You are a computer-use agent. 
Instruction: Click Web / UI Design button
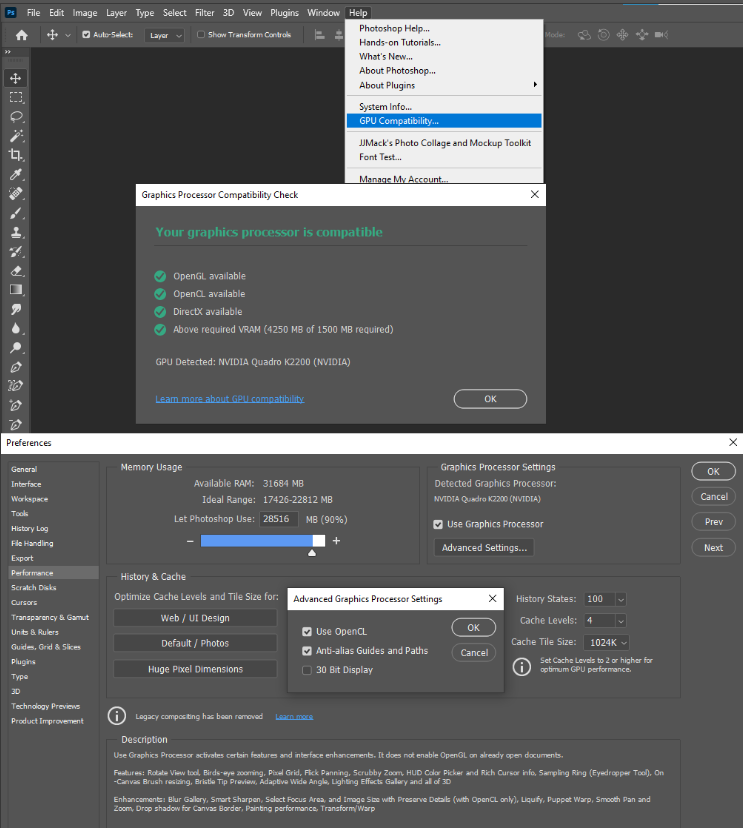pyautogui.click(x=195, y=618)
